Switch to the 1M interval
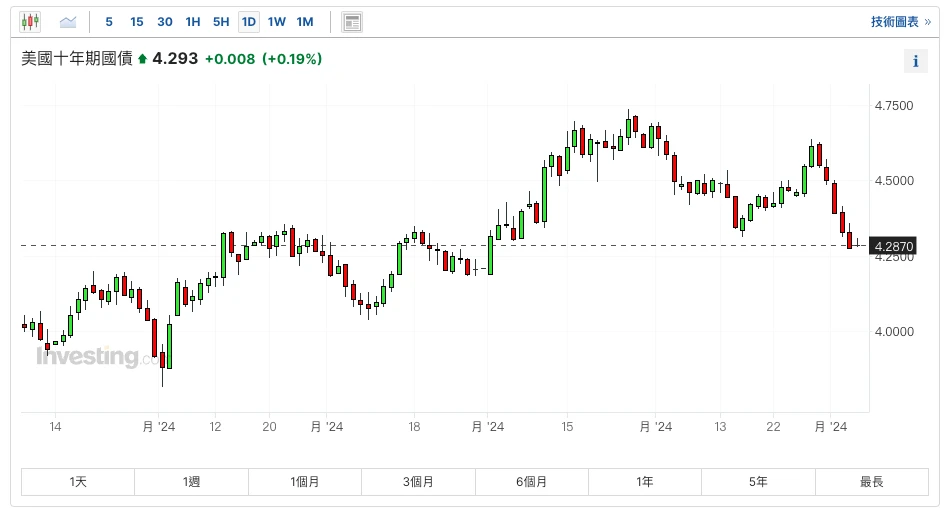 305,21
